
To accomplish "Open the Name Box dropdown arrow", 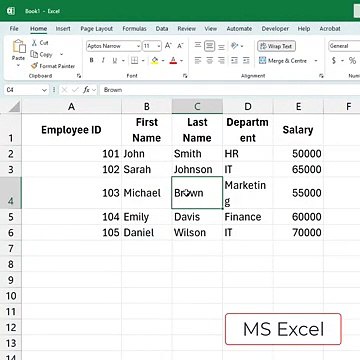I will pyautogui.click(x=44, y=90).
